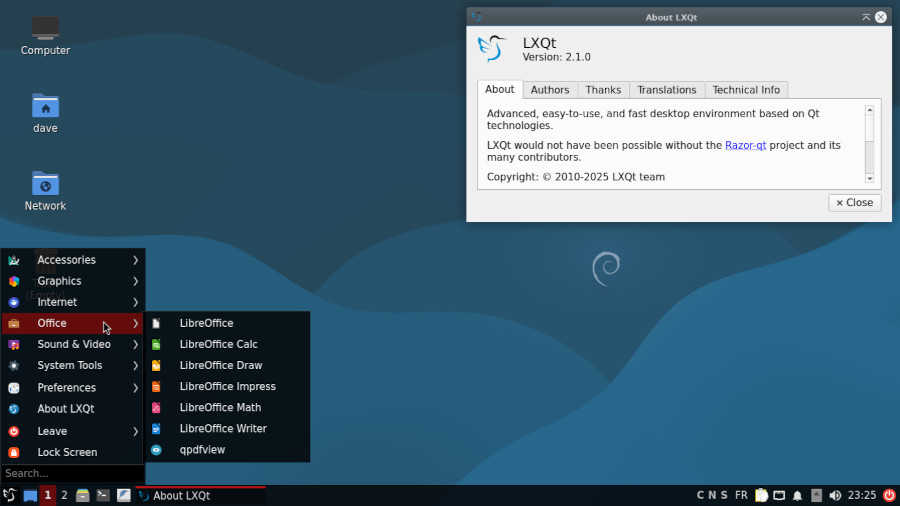Open the LXQt main menu button in taskbar
The height and width of the screenshot is (506, 900).
pos(9,495)
